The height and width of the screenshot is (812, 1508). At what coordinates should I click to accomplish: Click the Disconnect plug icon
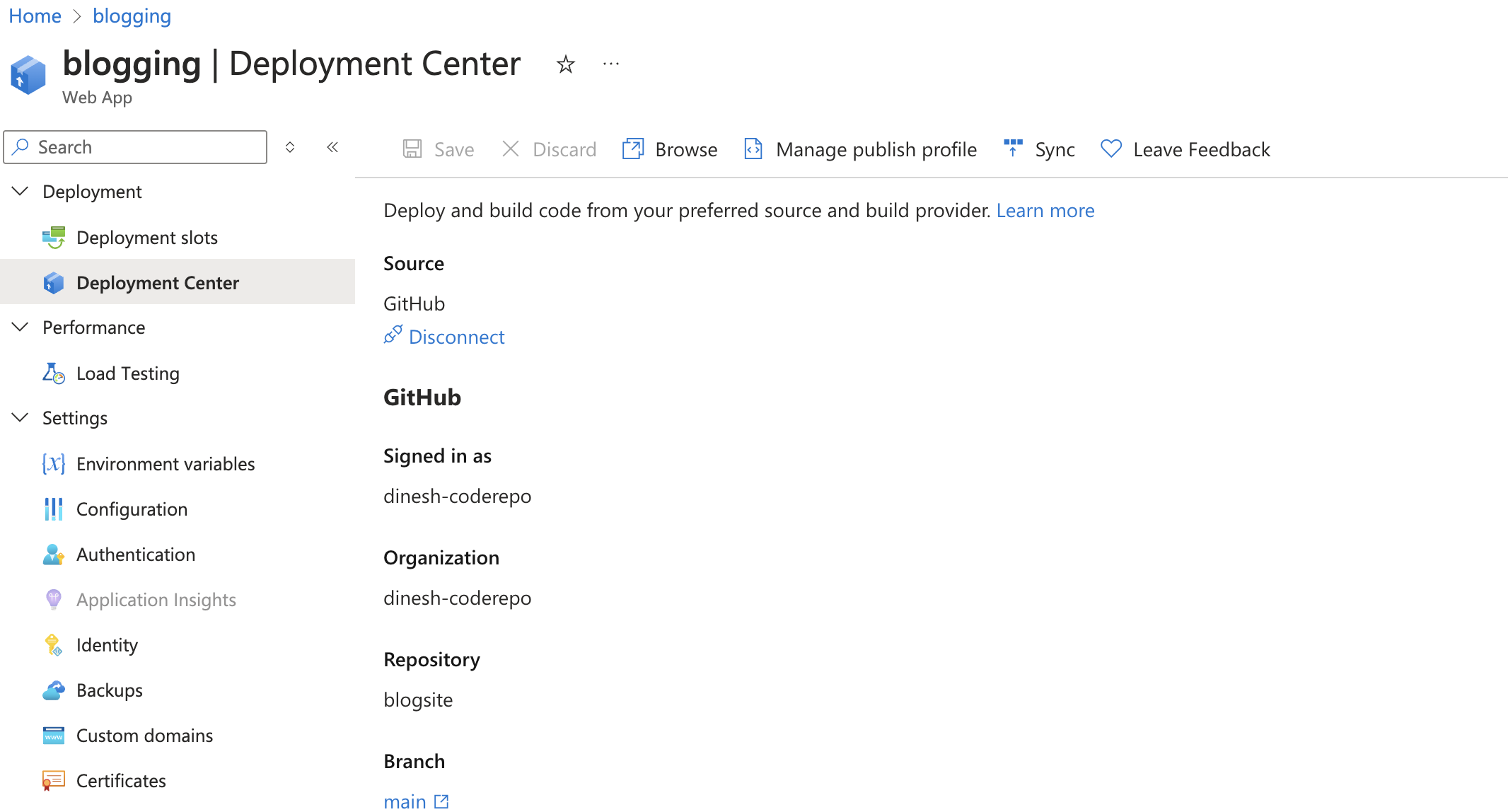tap(393, 335)
